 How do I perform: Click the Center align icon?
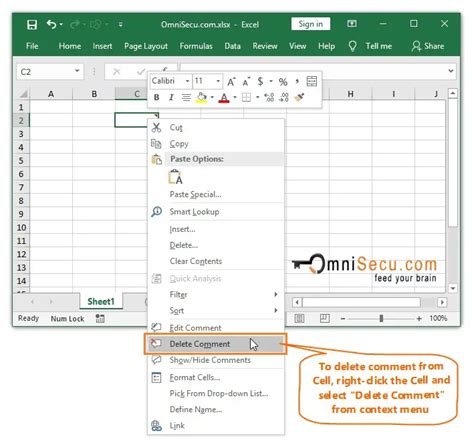click(186, 97)
